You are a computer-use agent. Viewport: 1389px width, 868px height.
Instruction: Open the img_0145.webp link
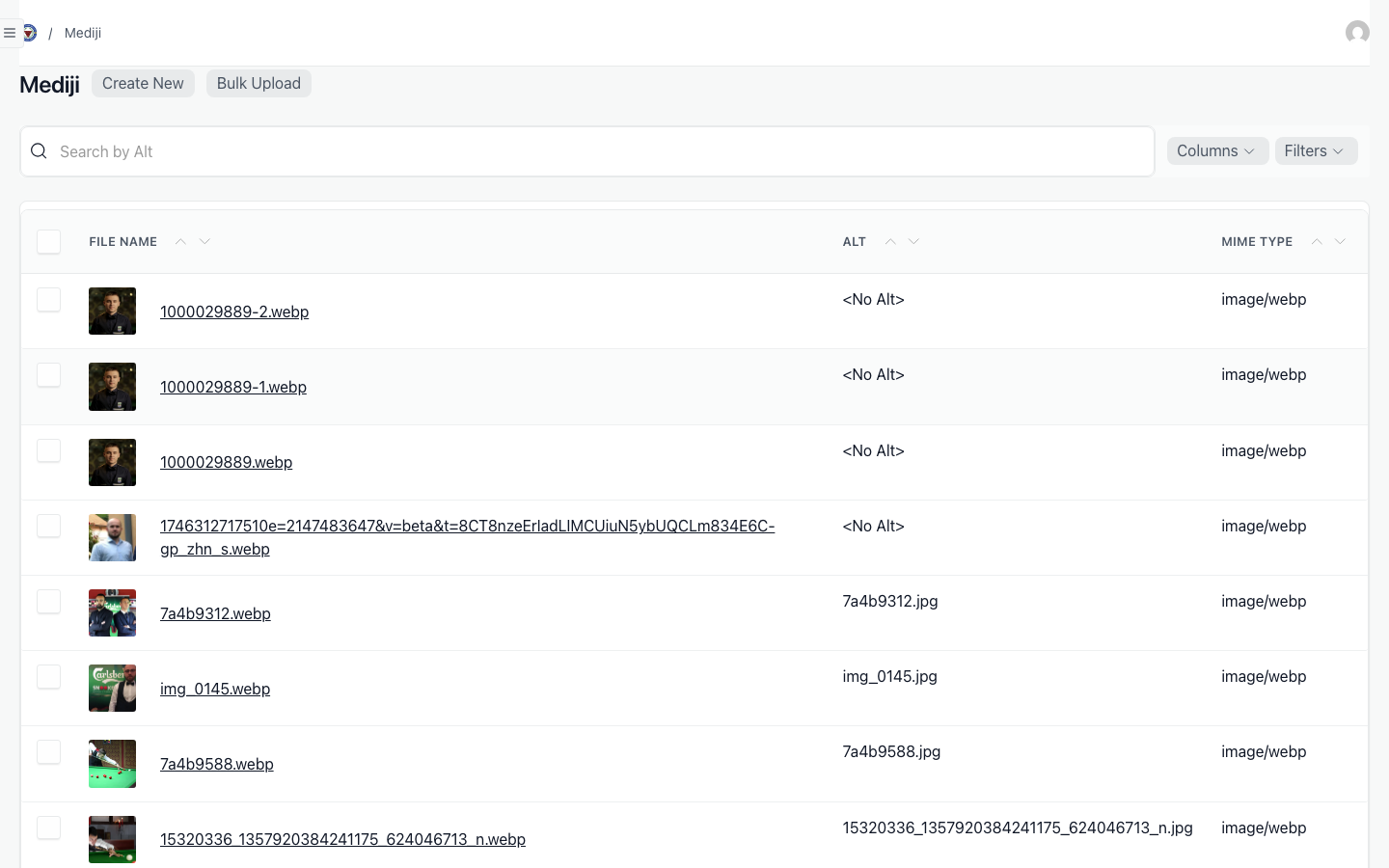click(215, 689)
